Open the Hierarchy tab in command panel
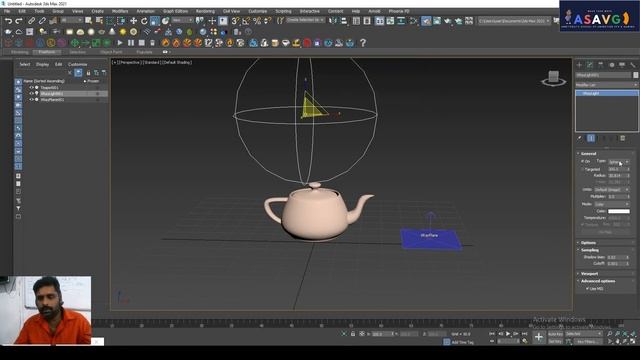The image size is (640, 360). click(600, 64)
